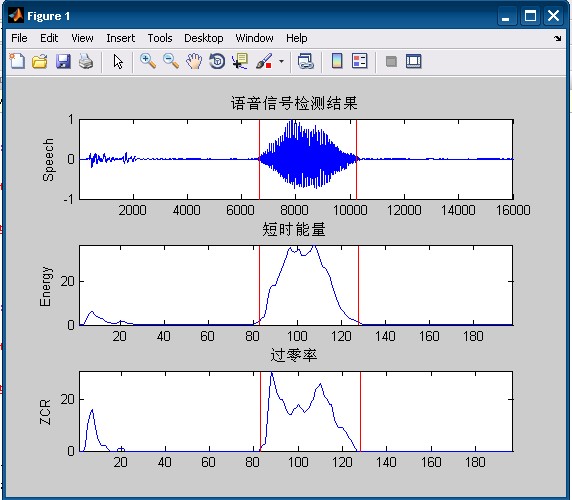Activate the Zoom In magnifier tool

(x=148, y=61)
